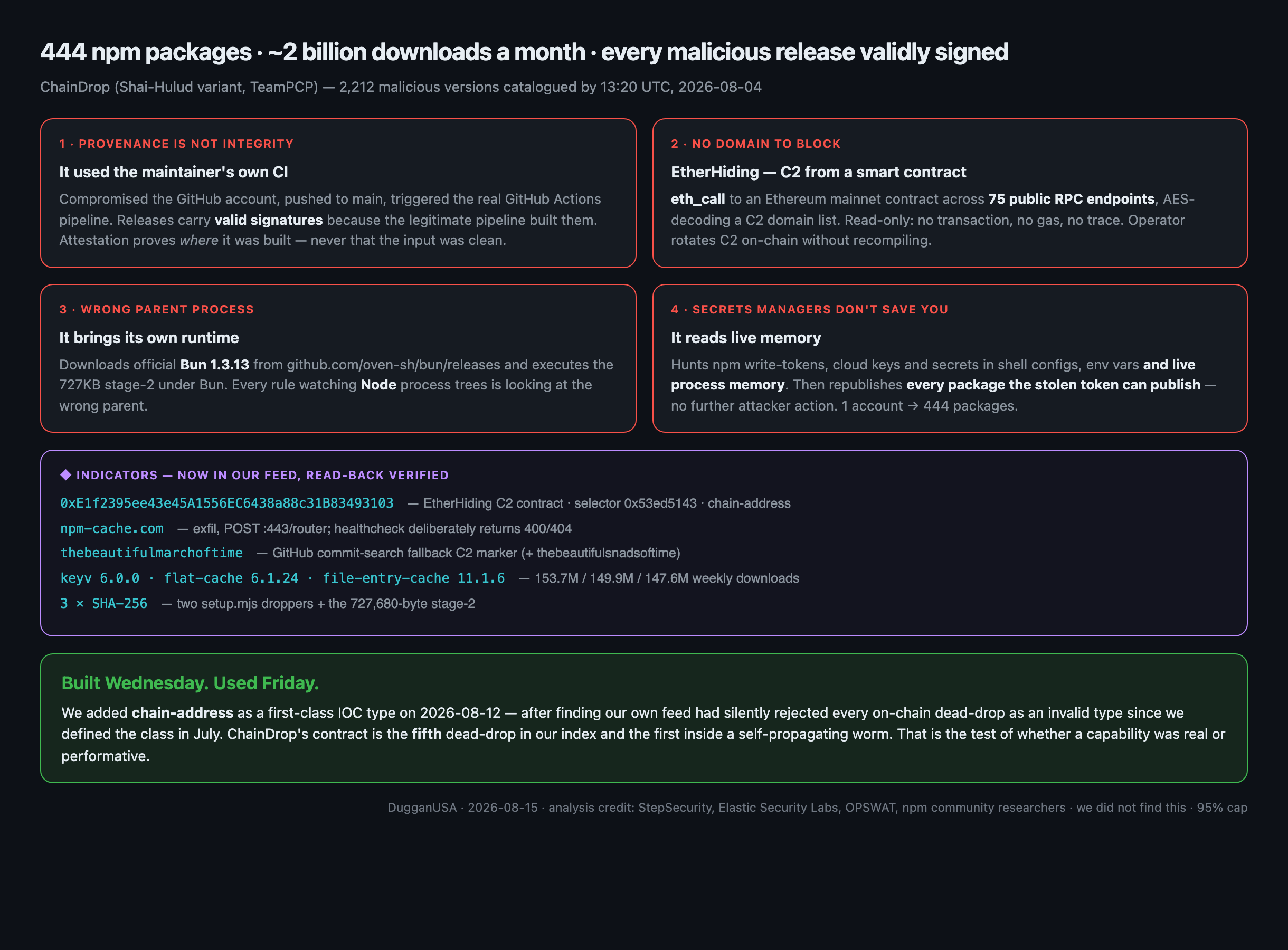Click heading 'EtherHiding — C2 from a smart contract'
The image size is (1288, 950).
[818, 172]
